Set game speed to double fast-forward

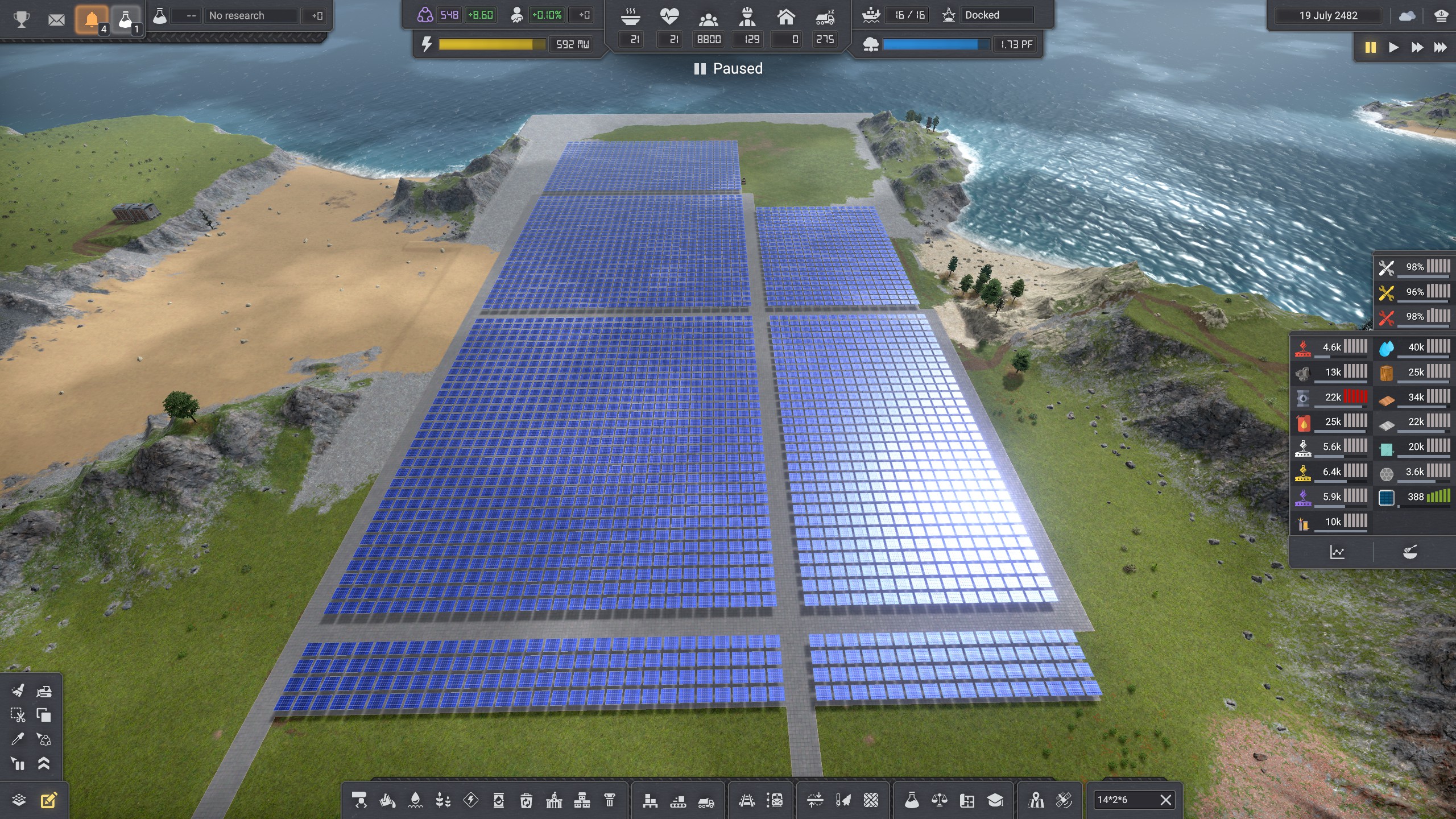(x=1417, y=47)
